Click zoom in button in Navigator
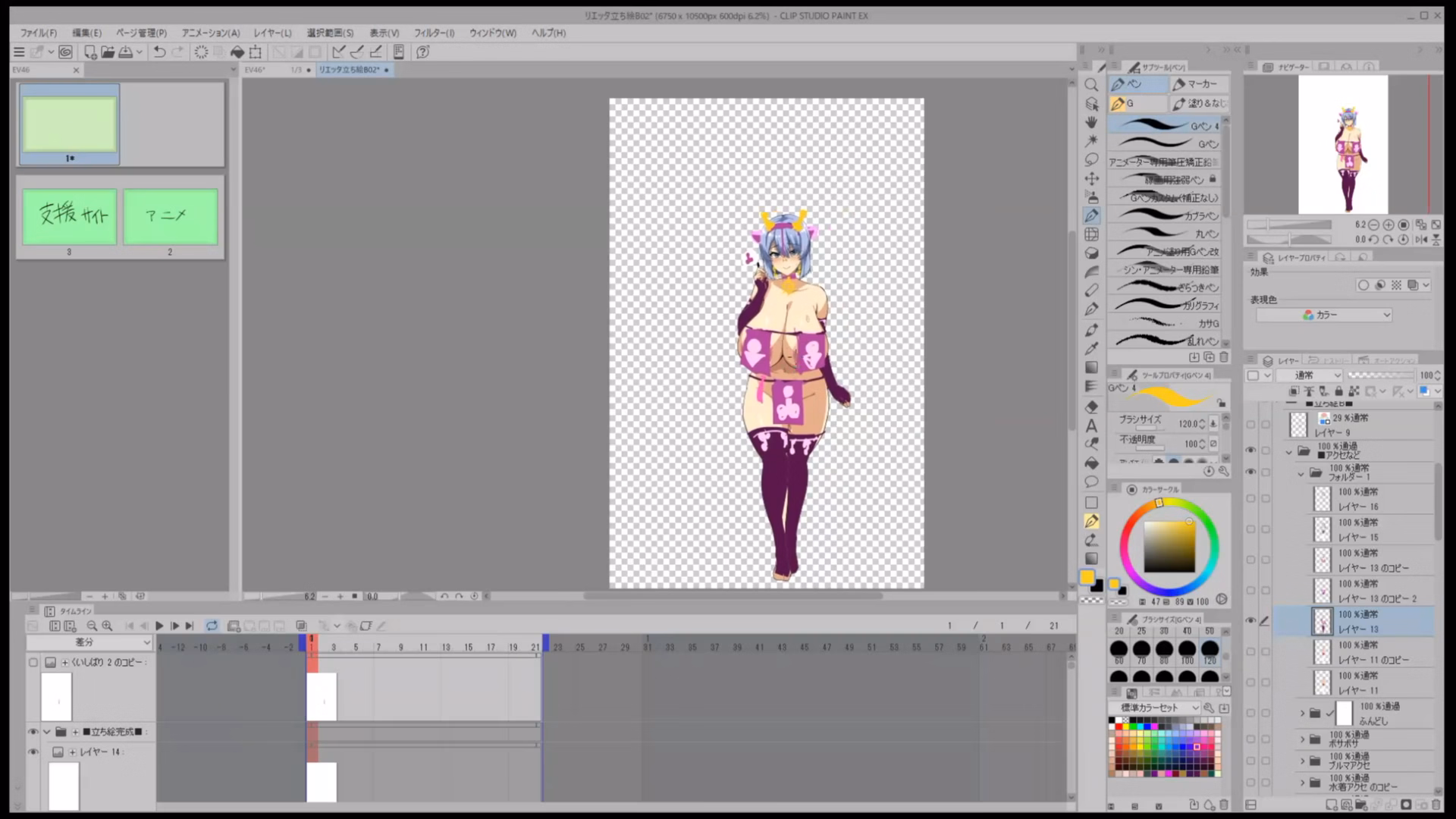Viewport: 1456px width, 819px height. (1388, 224)
